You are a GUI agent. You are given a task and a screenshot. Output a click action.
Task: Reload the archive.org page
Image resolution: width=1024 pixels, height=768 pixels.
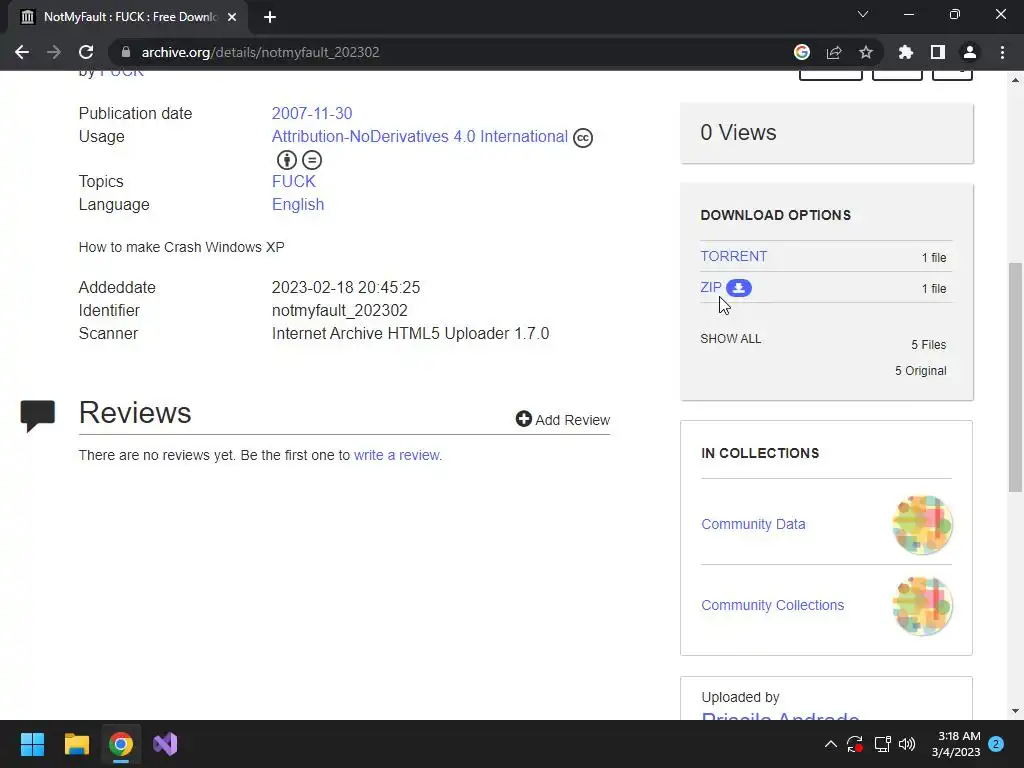86,52
